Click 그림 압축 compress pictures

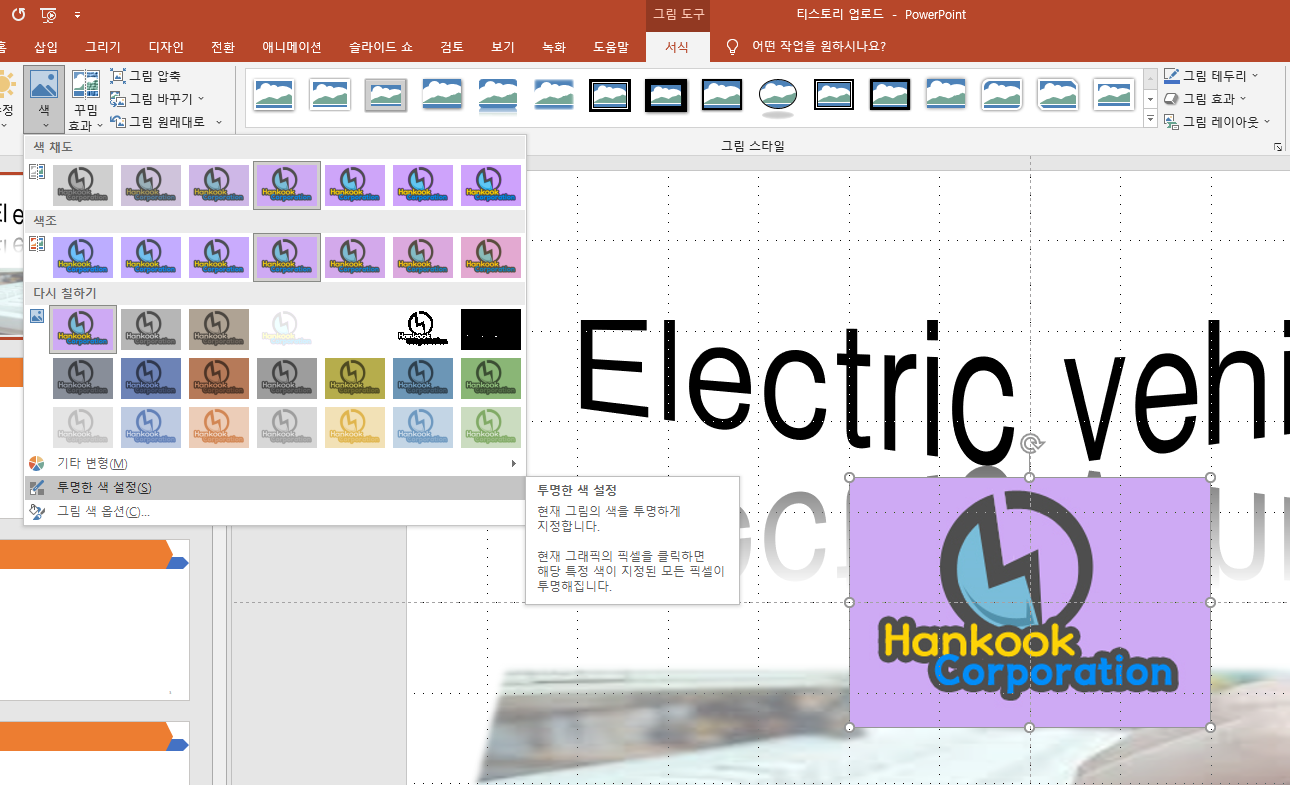click(x=146, y=75)
